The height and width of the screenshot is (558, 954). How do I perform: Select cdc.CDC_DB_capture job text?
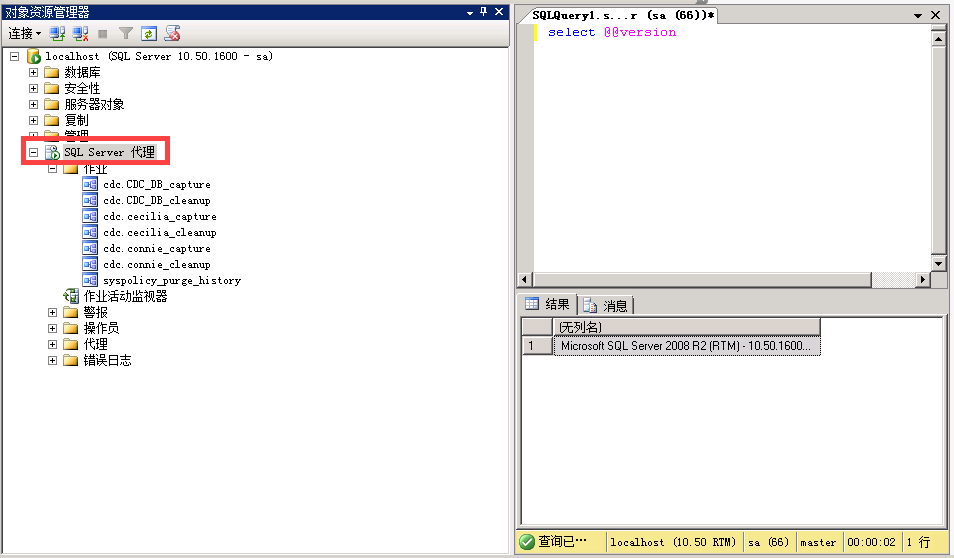point(157,184)
